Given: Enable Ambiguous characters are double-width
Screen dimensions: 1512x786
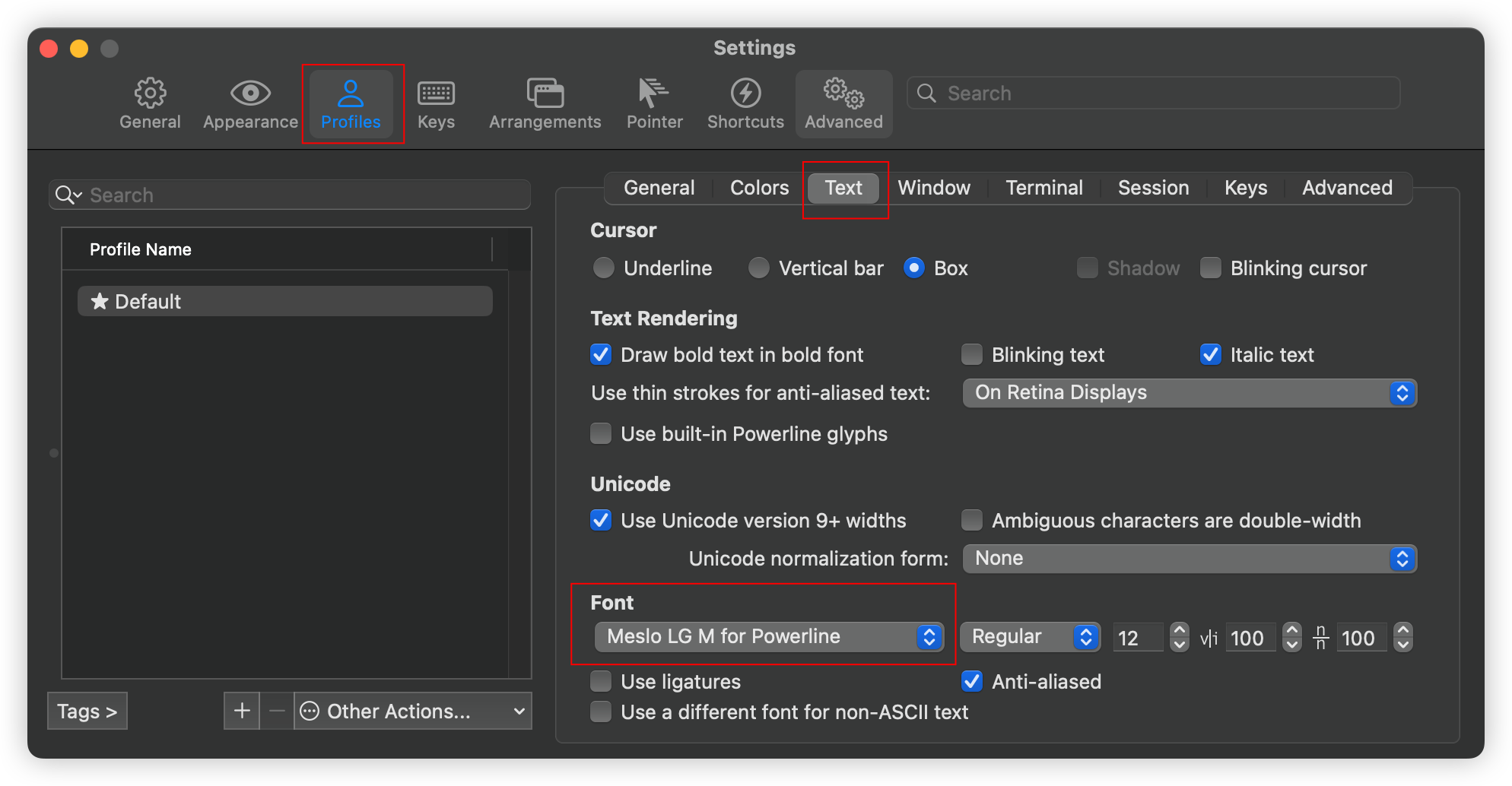Looking at the screenshot, I should [x=972, y=520].
